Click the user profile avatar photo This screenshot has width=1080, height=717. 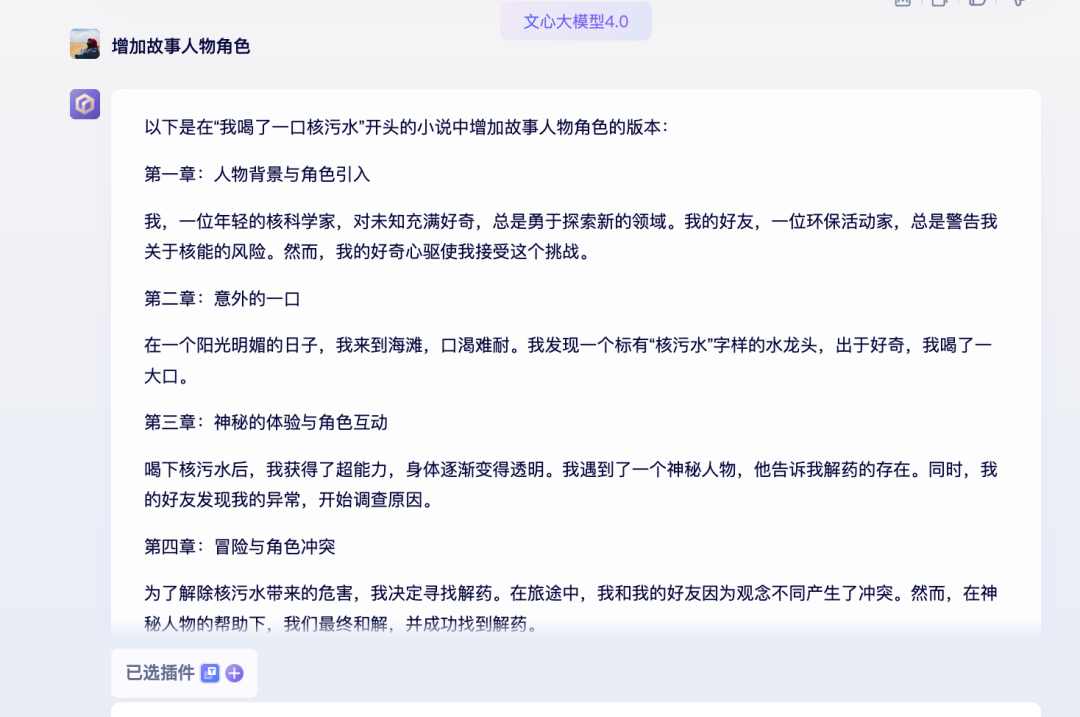(85, 44)
